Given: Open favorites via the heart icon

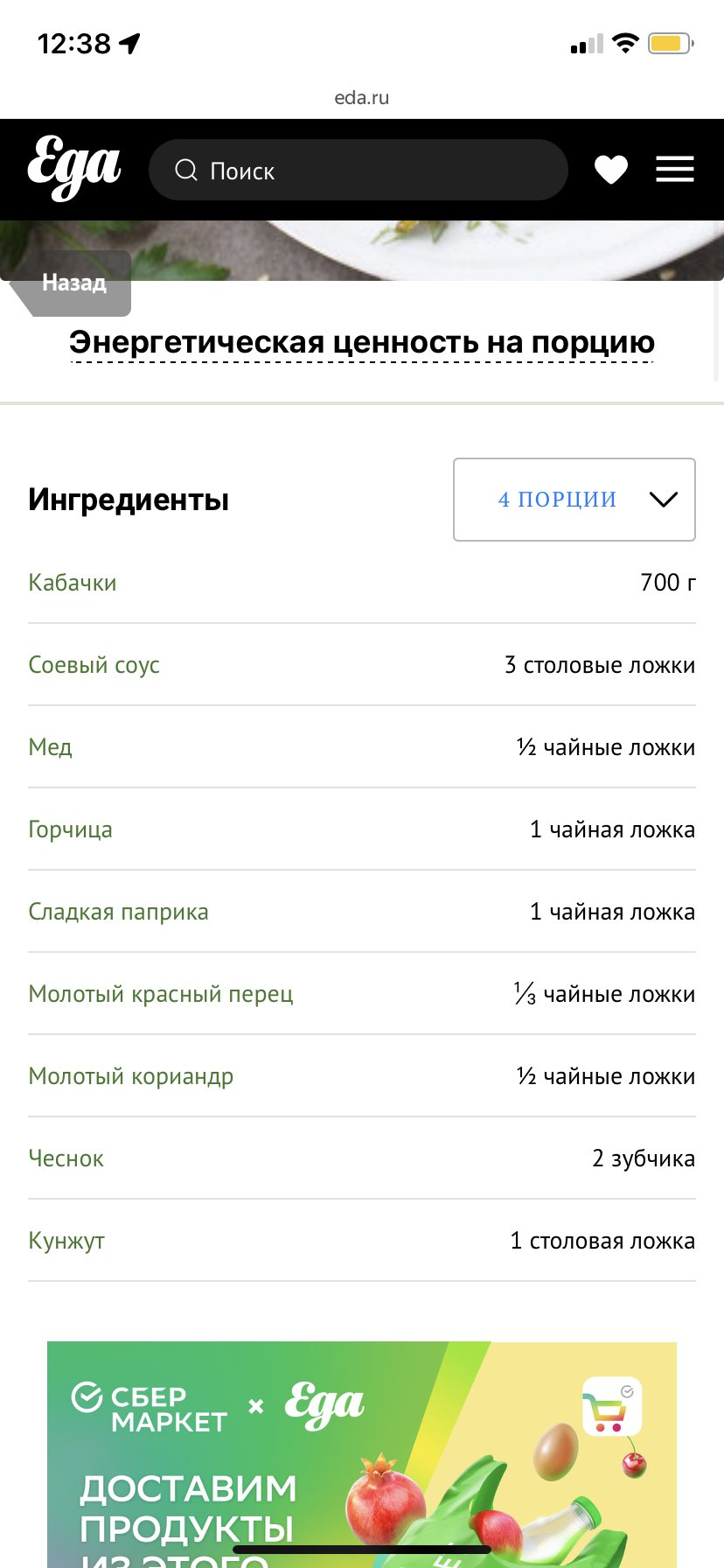Looking at the screenshot, I should click(x=611, y=170).
